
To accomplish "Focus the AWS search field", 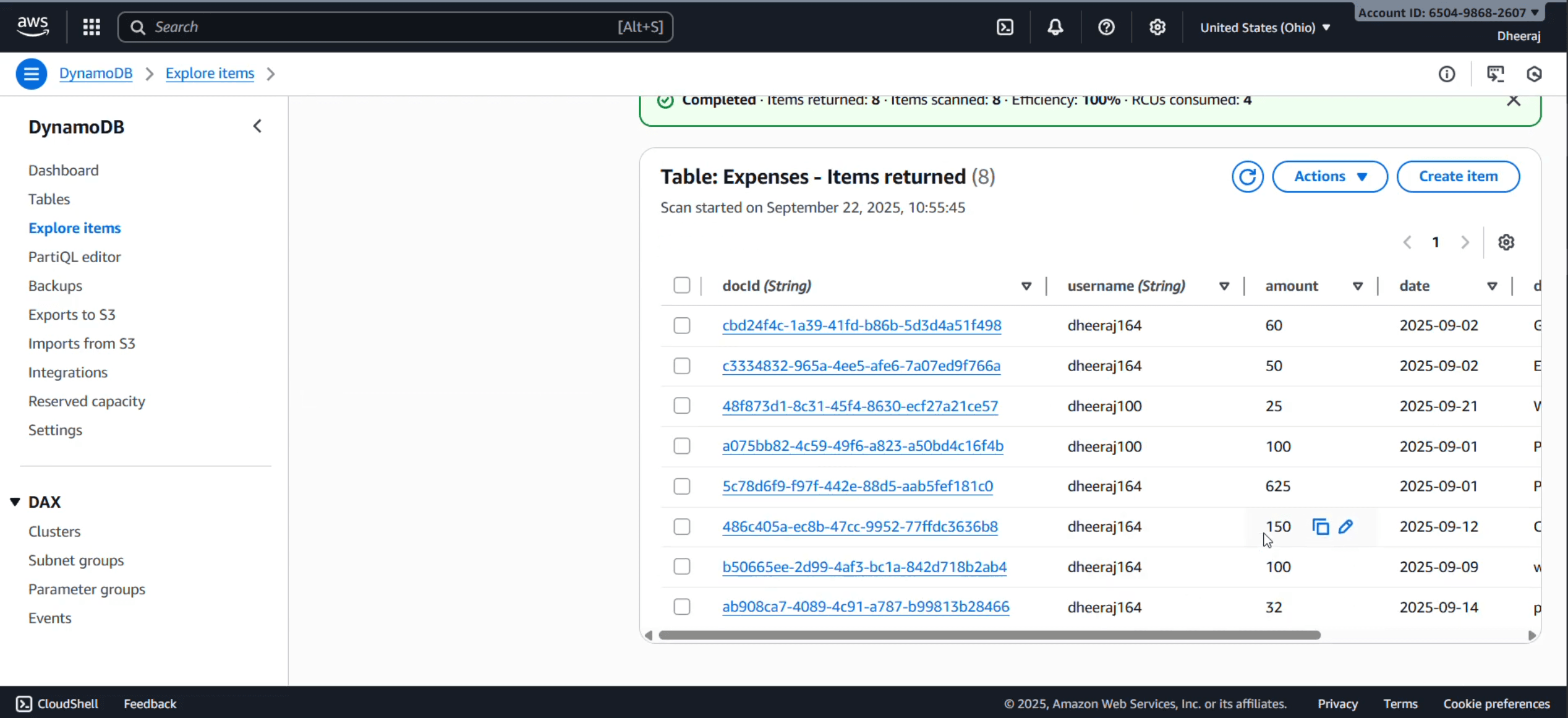I will (395, 27).
